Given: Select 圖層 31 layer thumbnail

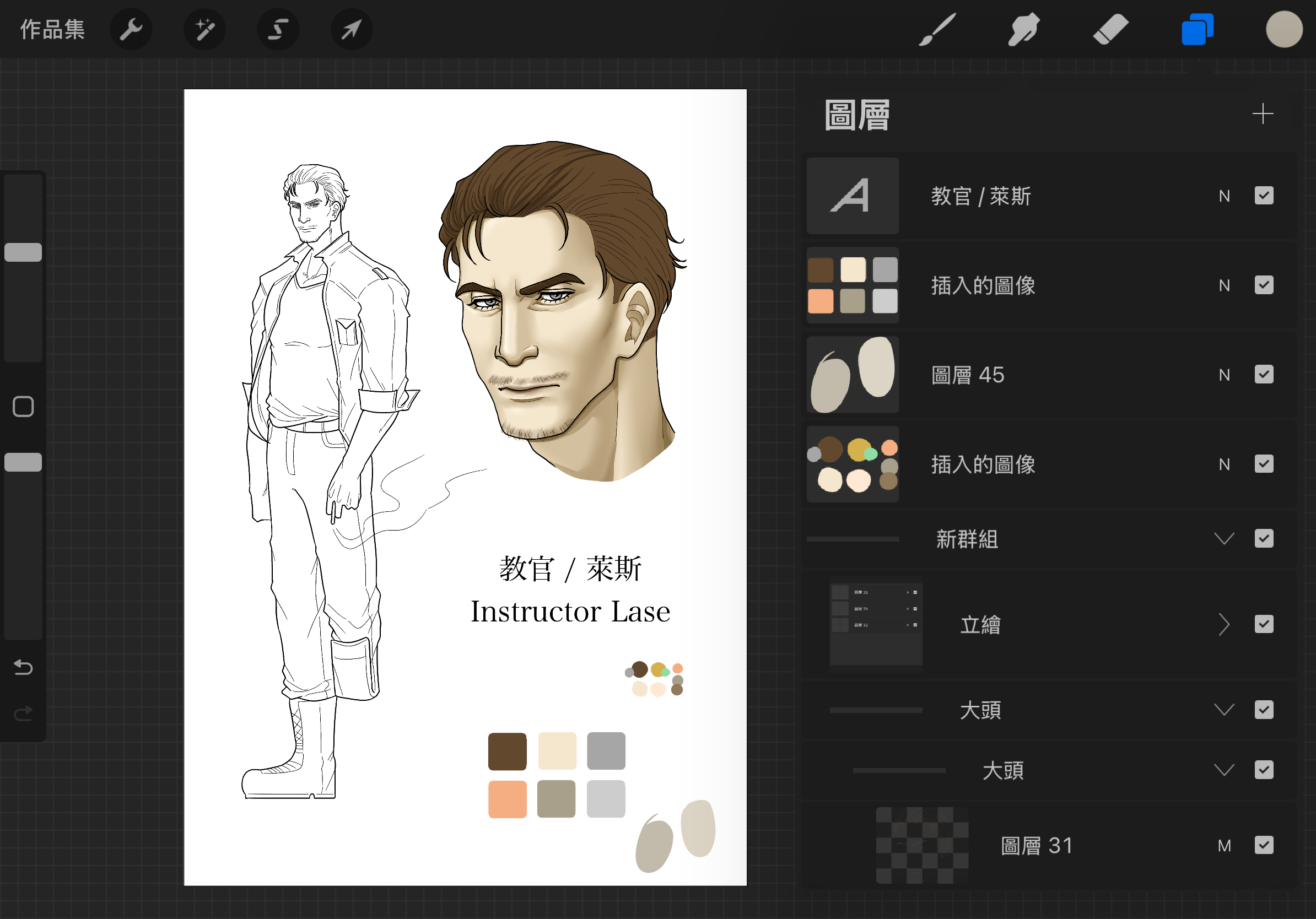Looking at the screenshot, I should (x=921, y=845).
